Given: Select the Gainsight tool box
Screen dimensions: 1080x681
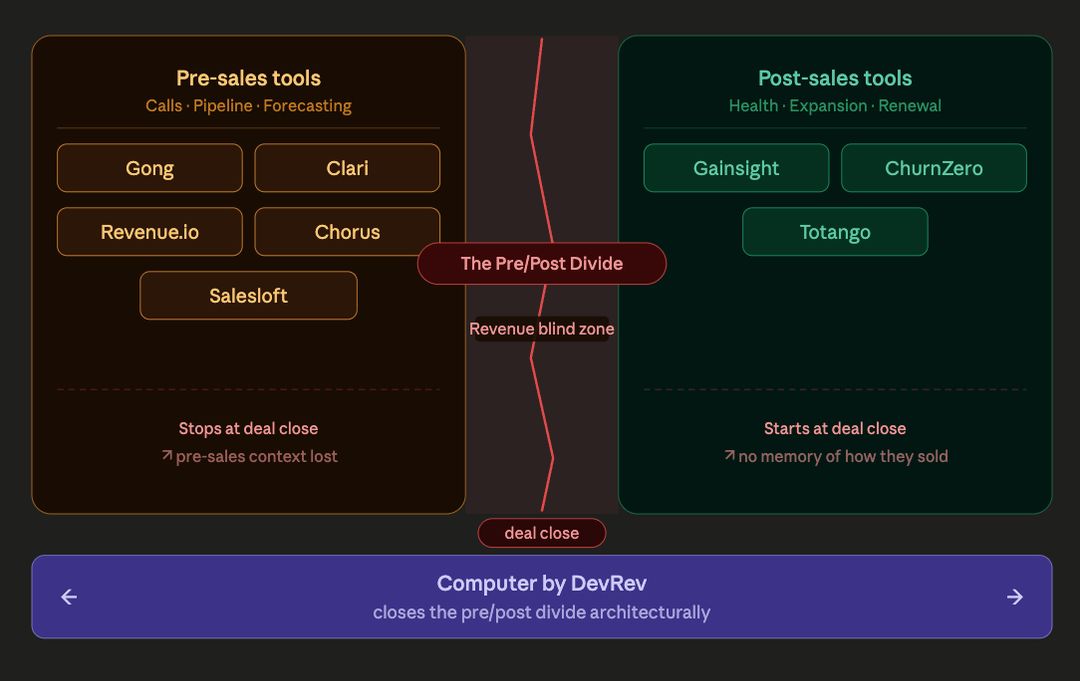Looking at the screenshot, I should (x=736, y=168).
